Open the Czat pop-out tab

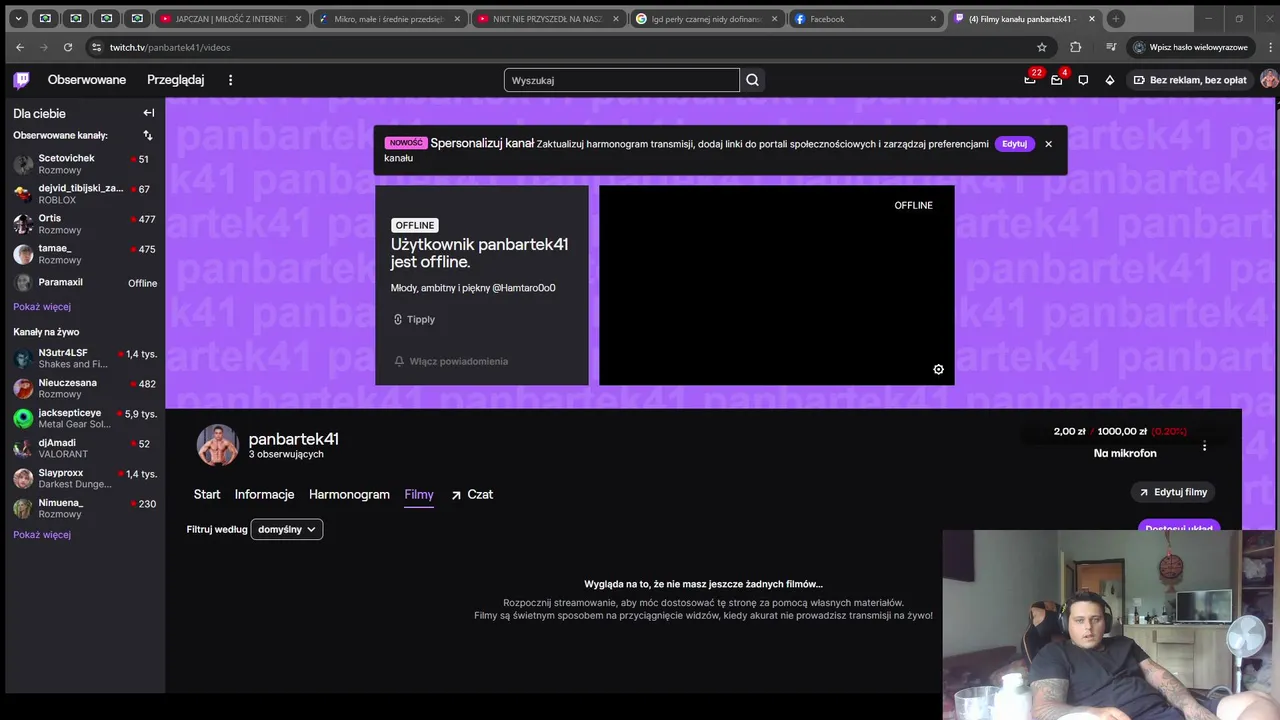(472, 494)
